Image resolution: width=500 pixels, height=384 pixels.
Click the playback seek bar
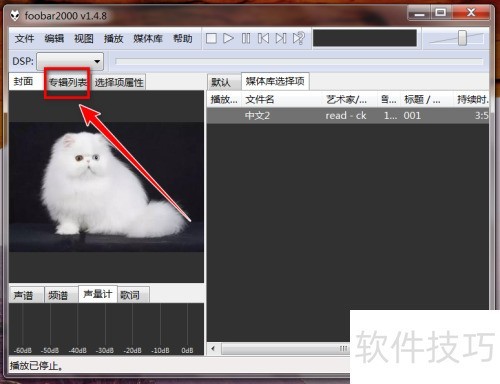pos(299,61)
